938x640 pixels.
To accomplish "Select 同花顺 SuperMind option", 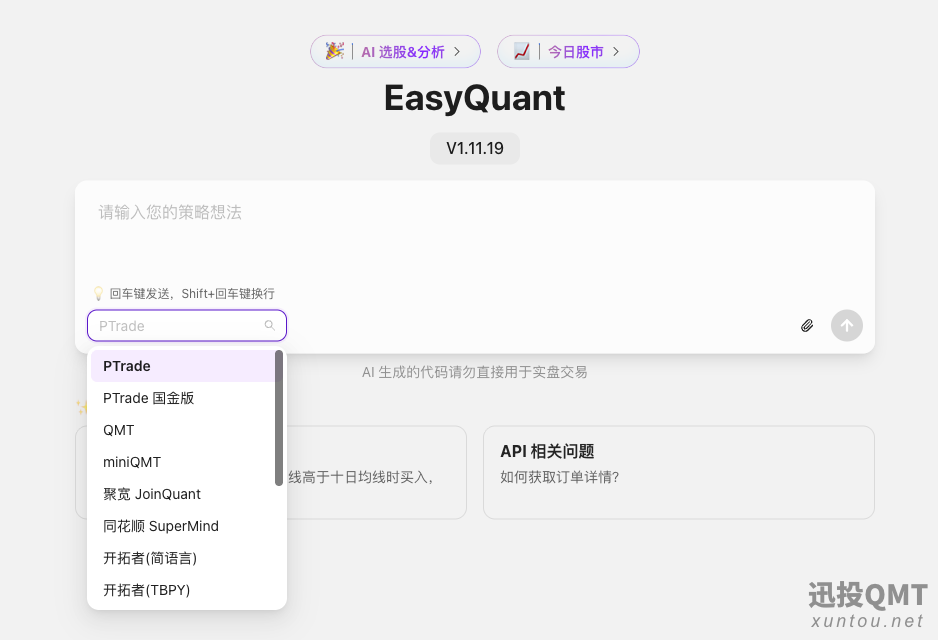I will [x=161, y=526].
